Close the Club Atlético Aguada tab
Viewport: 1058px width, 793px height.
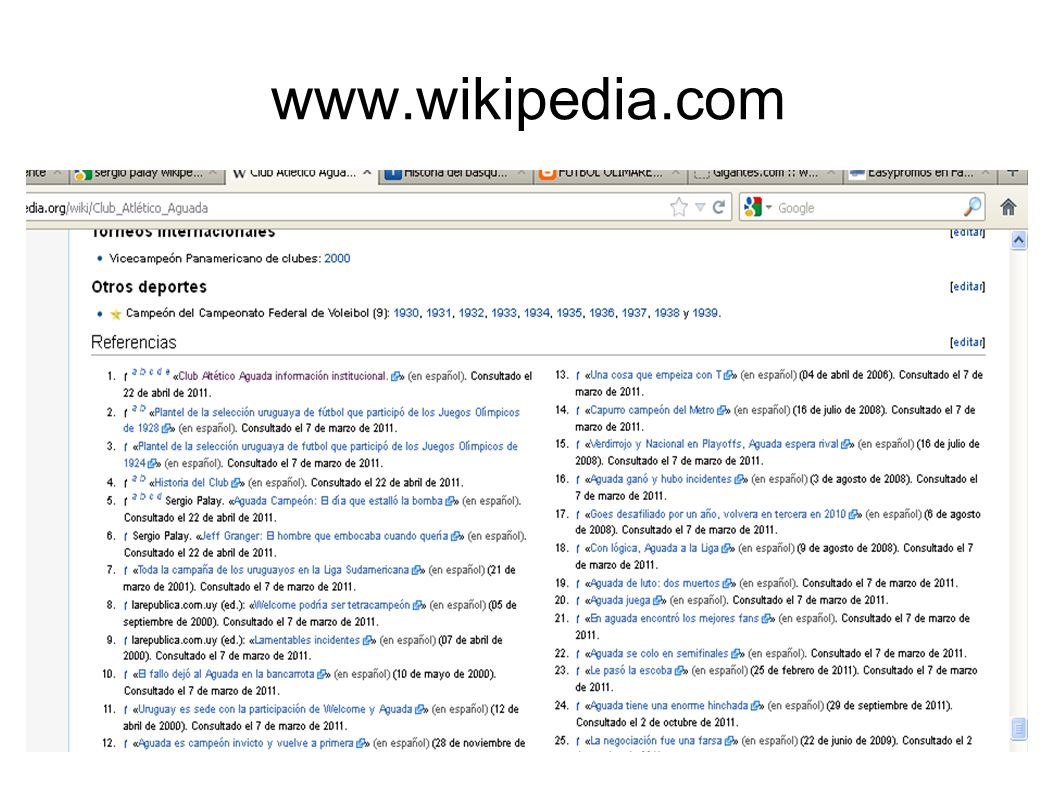click(x=367, y=173)
